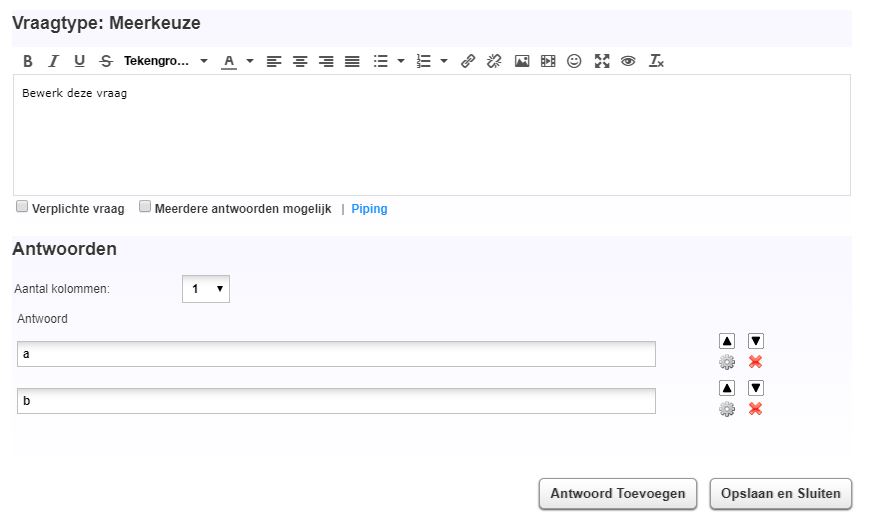Image resolution: width=872 pixels, height=525 pixels.
Task: Click the strikethrough icon
Action: (106, 61)
